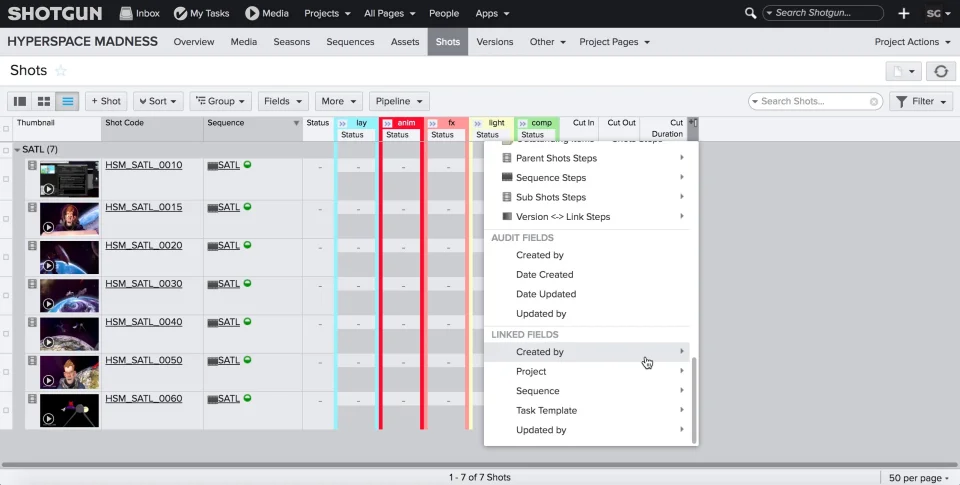Open Created by under Linked Fields
The height and width of the screenshot is (485, 960).
pos(587,352)
